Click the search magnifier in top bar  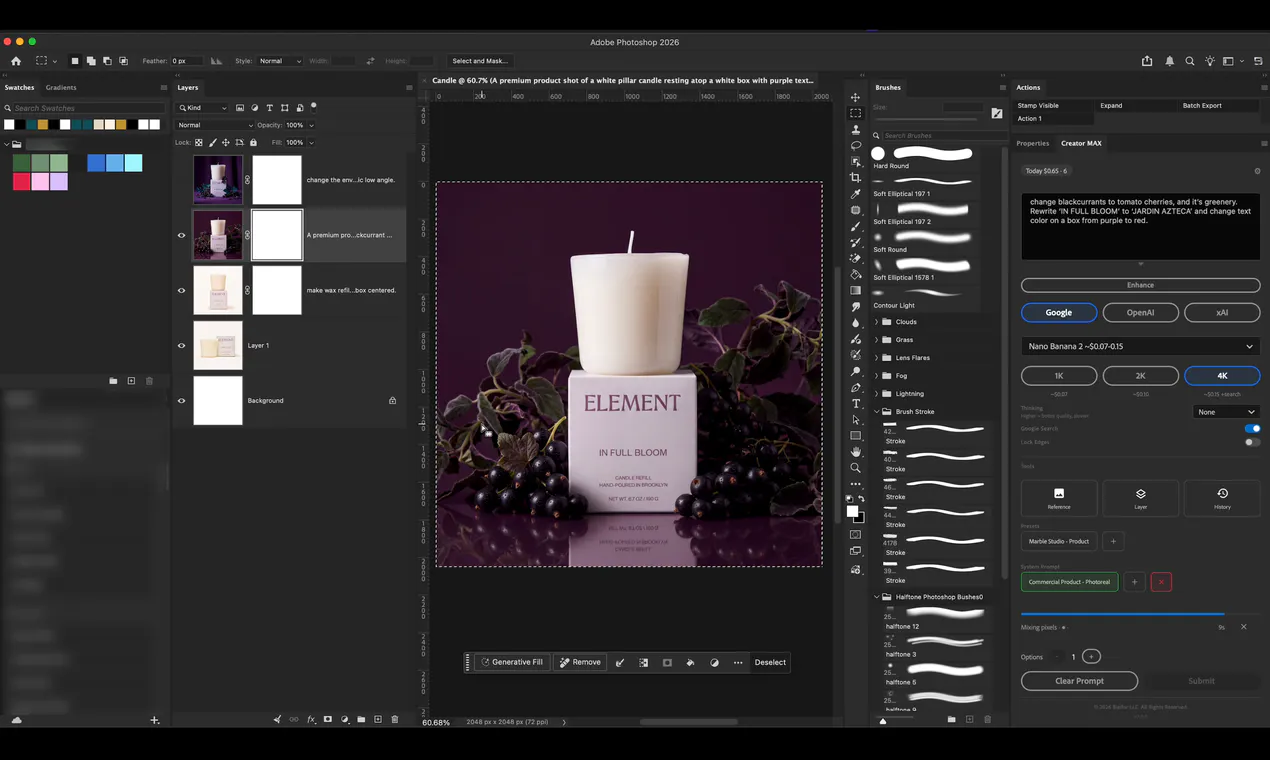tap(1190, 61)
